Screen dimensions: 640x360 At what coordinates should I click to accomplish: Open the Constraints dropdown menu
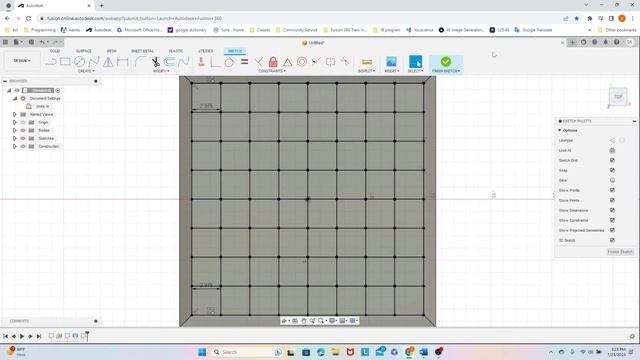pos(271,71)
